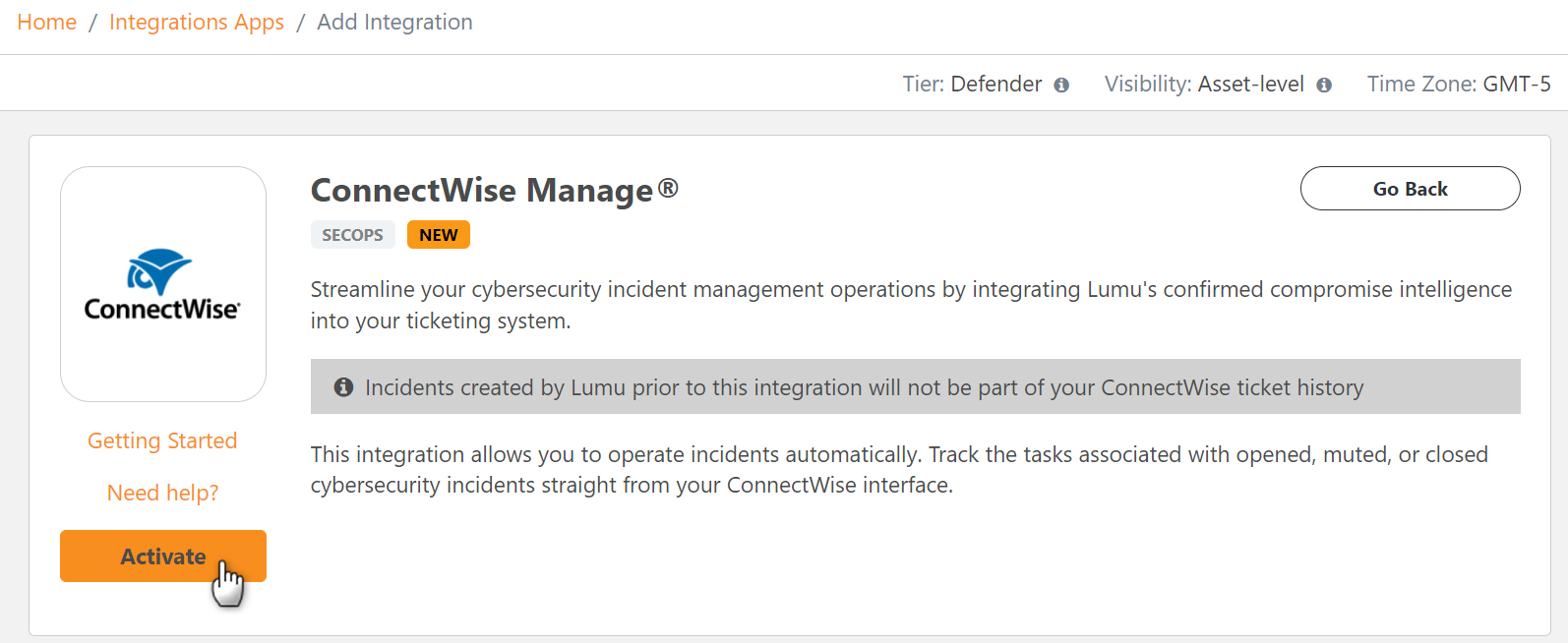This screenshot has height=643, width=1568.
Task: Click the info icon in the gray notice
Action: pos(343,387)
